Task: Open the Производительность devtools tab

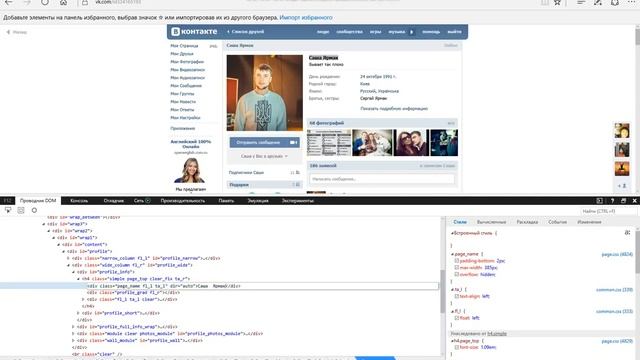Action: (x=183, y=200)
